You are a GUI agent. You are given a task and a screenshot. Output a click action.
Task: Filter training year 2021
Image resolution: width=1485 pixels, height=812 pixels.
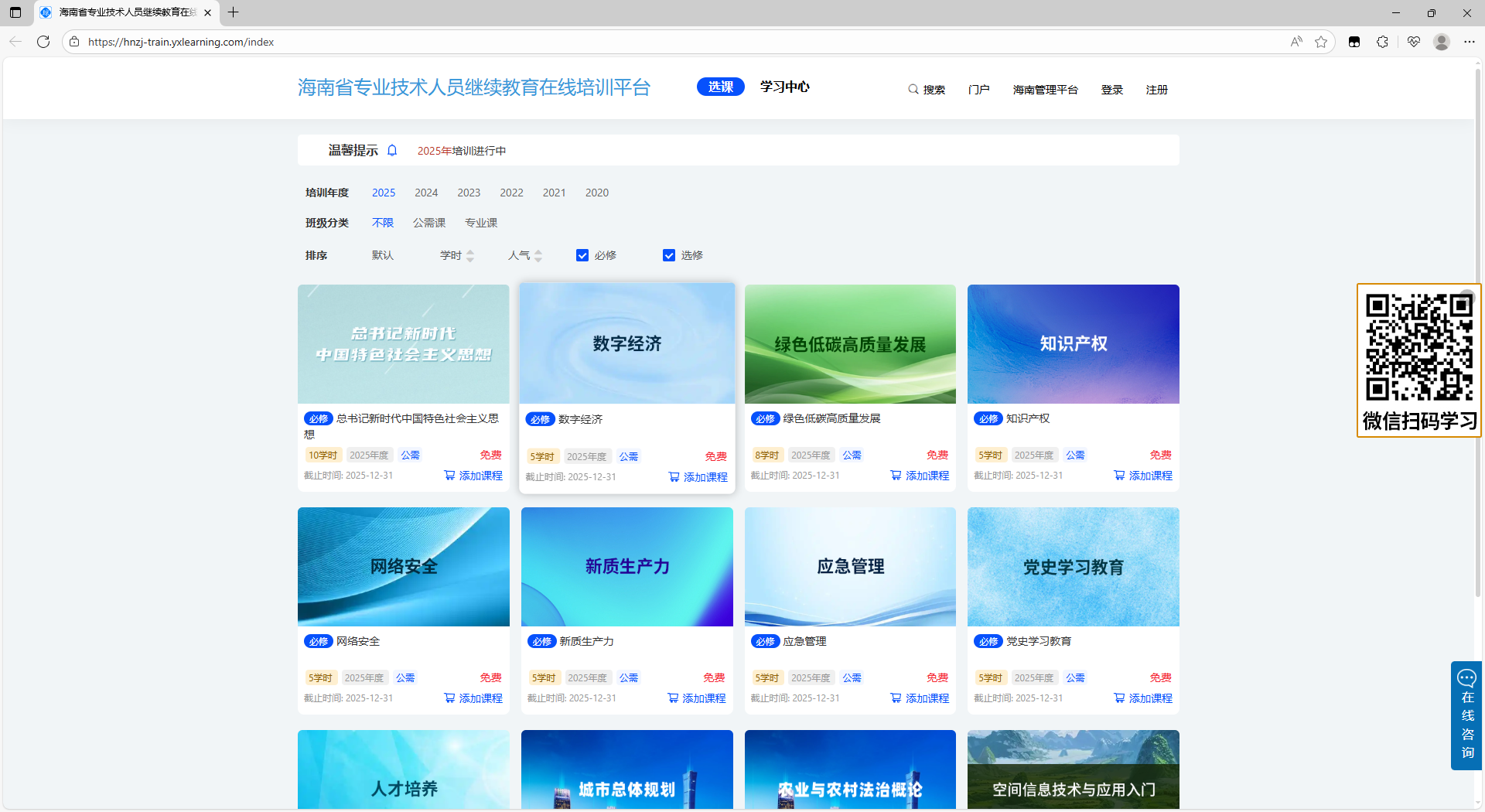pyautogui.click(x=554, y=193)
